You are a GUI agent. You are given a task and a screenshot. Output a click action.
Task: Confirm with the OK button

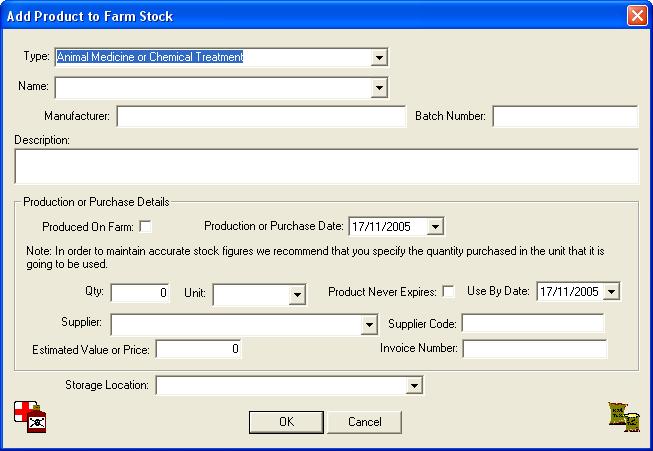(x=287, y=422)
